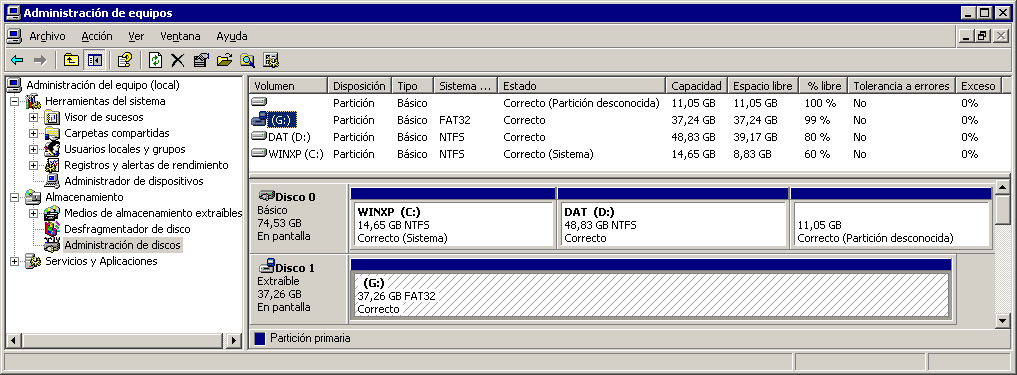Toggle the Show/Hide console tree icon
Image resolution: width=1017 pixels, height=375 pixels.
95,60
